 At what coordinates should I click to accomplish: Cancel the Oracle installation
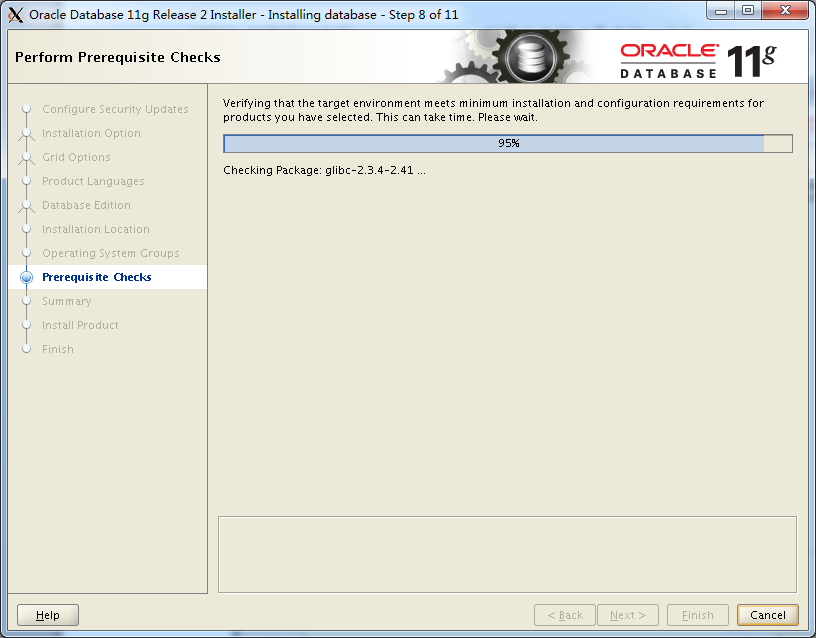768,615
